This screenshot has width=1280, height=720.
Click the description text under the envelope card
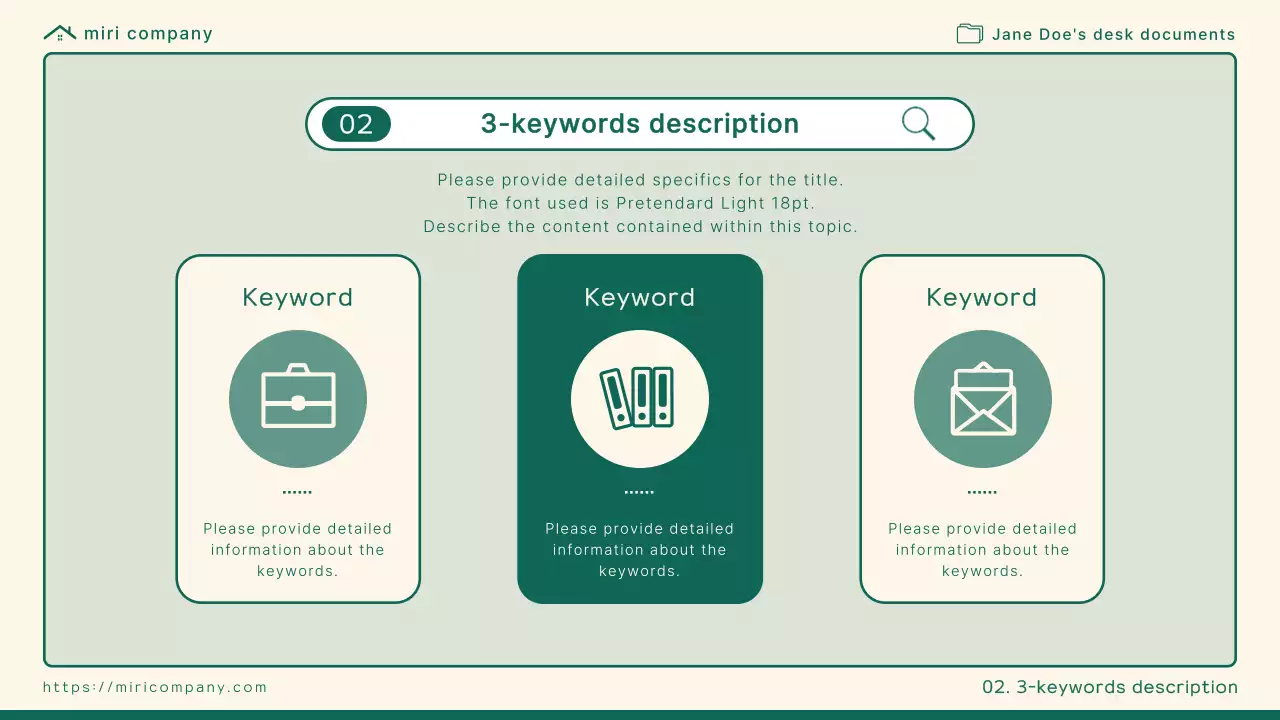click(x=982, y=549)
